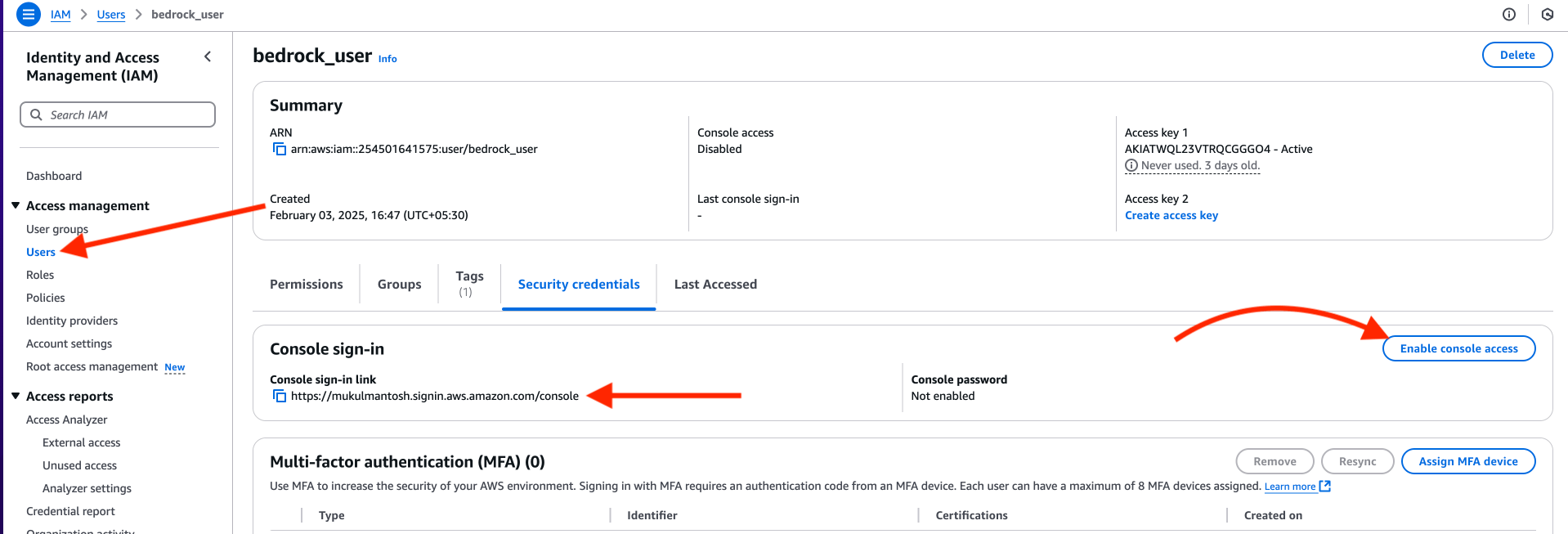Select the Groups tab

399,284
